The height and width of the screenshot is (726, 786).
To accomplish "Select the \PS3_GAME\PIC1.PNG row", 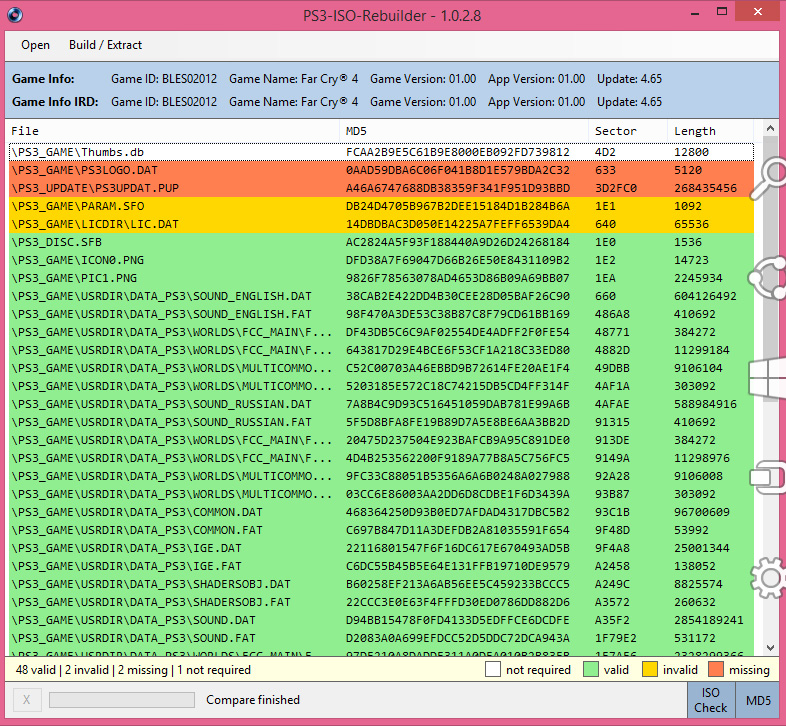I will [381, 278].
